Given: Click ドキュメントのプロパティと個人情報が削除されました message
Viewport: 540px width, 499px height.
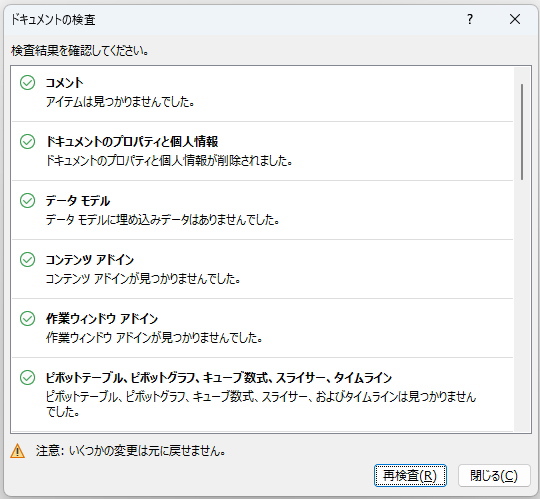Looking at the screenshot, I should 169,161.
